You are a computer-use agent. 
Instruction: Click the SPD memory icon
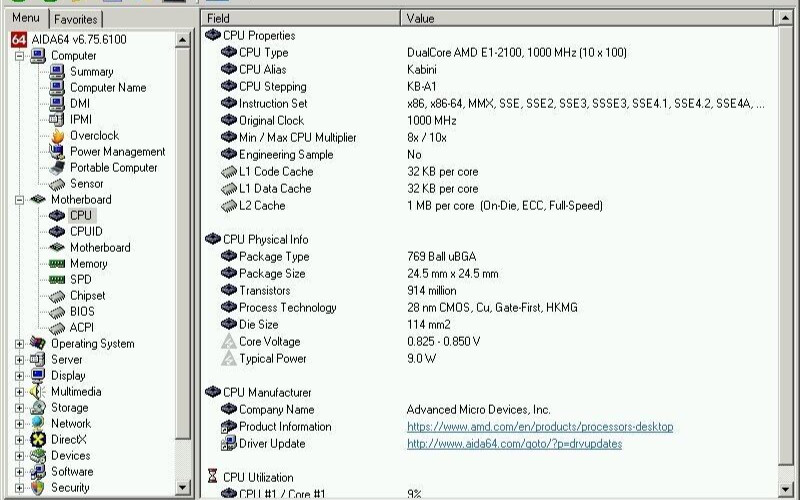pyautogui.click(x=57, y=280)
